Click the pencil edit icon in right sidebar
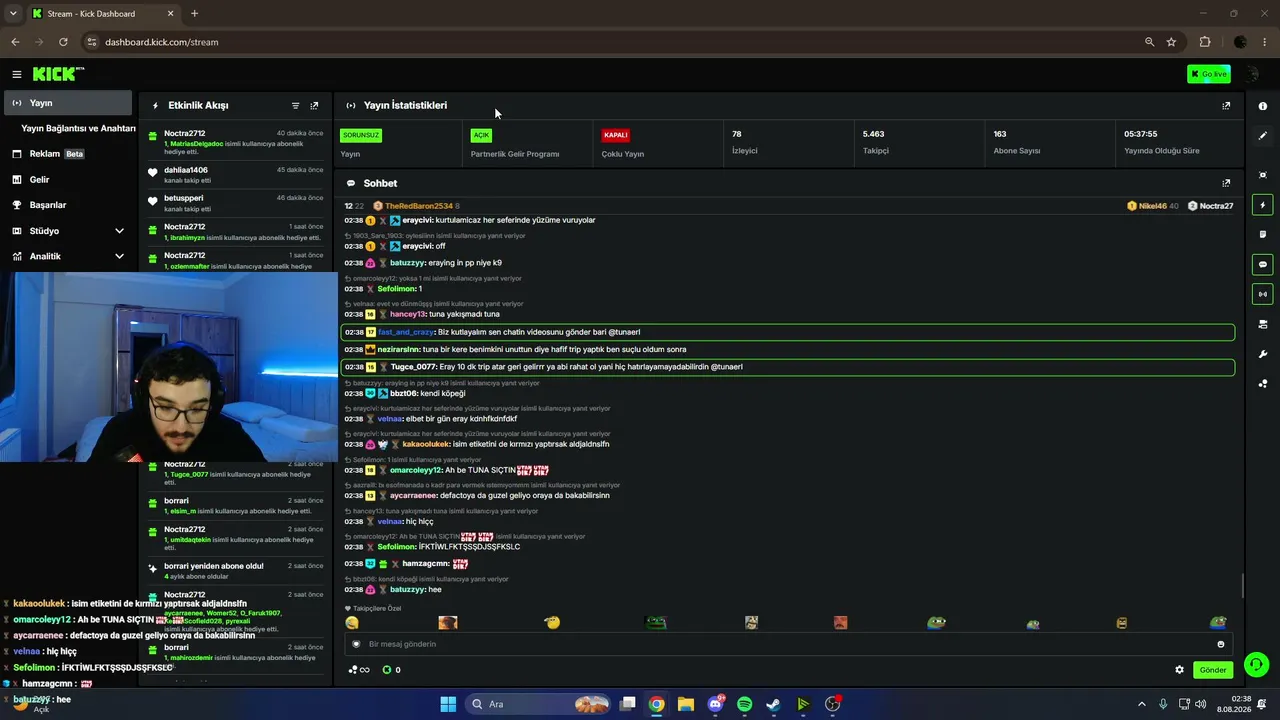Screen dimensions: 1280x720 click(1263, 135)
